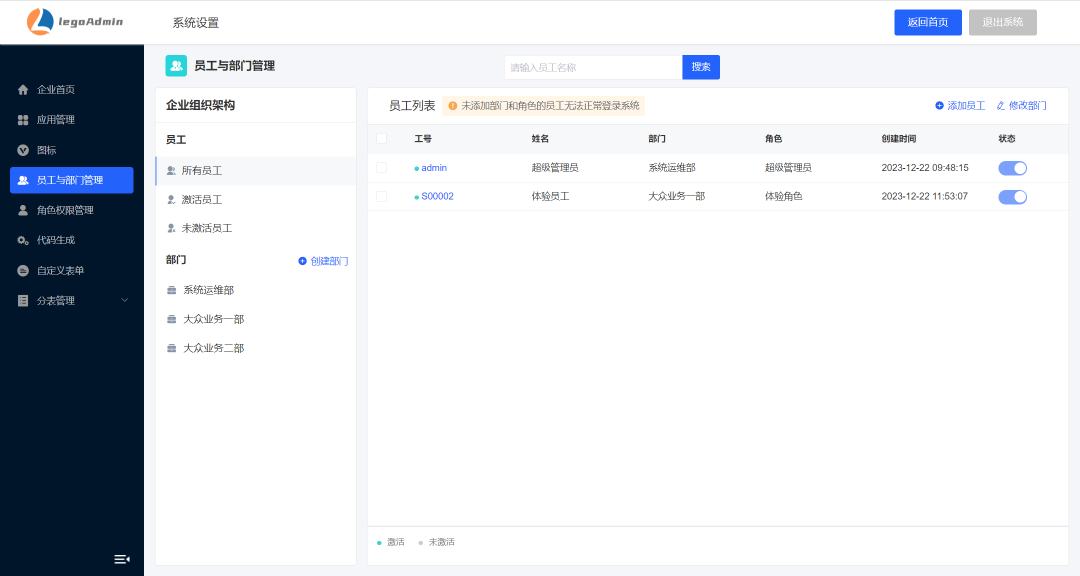Click the 图标 sidebar icon
The width and height of the screenshot is (1080, 576).
coord(23,150)
